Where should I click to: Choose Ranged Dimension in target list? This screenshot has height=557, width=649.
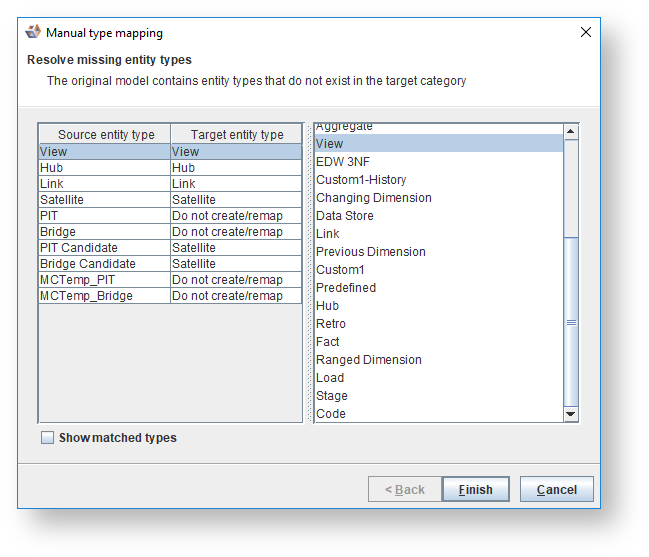pos(439,360)
